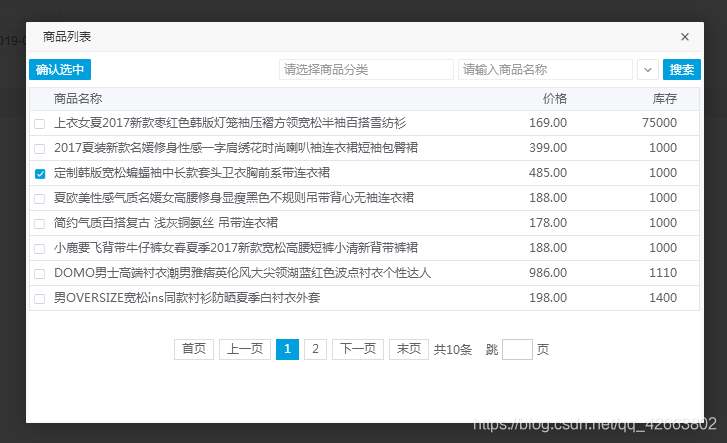Jump to 末页 last page
727x443 pixels.
(408, 349)
